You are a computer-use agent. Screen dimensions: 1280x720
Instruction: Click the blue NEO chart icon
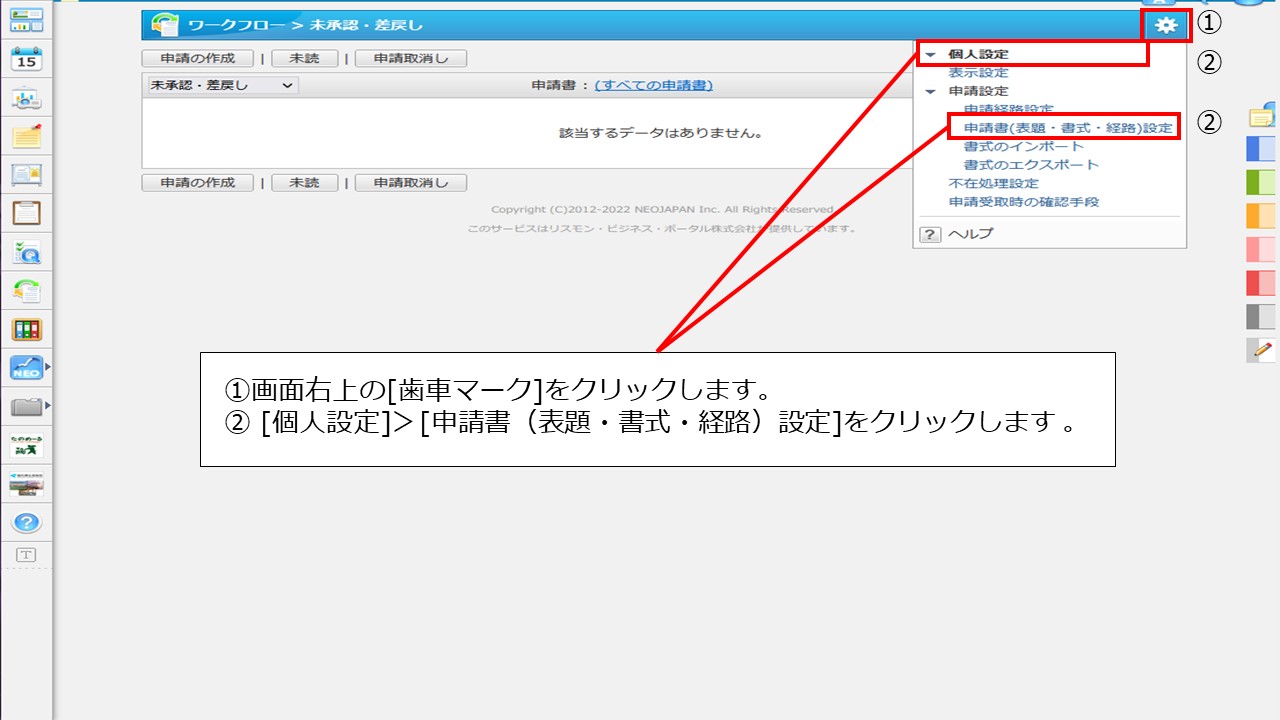26,368
